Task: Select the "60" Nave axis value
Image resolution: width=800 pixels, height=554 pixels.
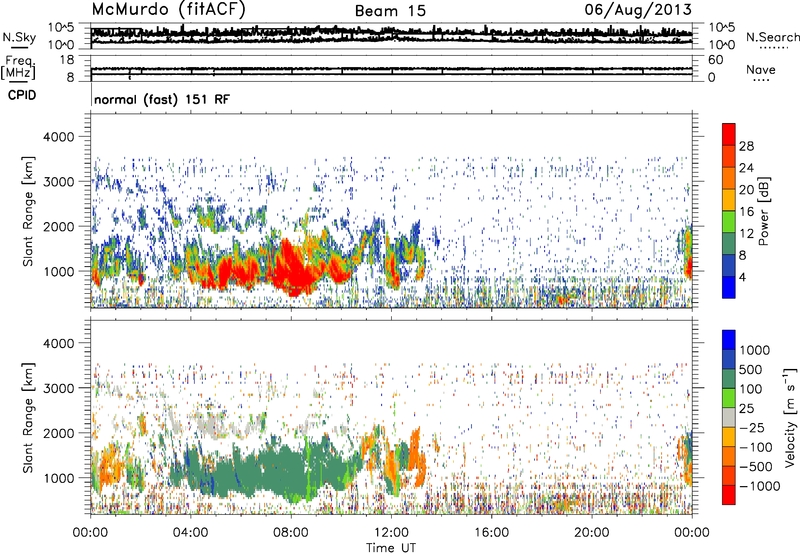Action: (x=715, y=60)
